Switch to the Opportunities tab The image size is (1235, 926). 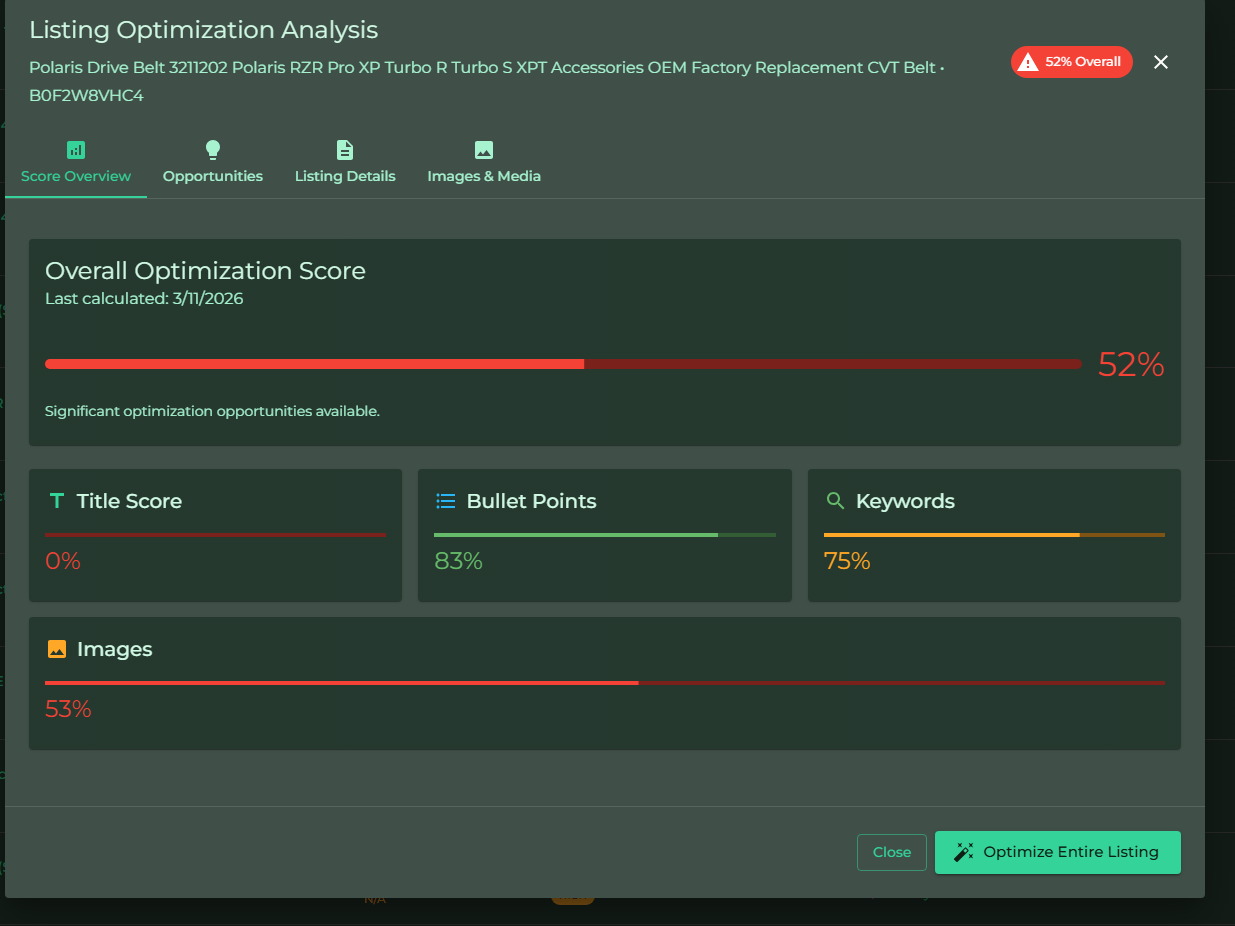click(213, 176)
